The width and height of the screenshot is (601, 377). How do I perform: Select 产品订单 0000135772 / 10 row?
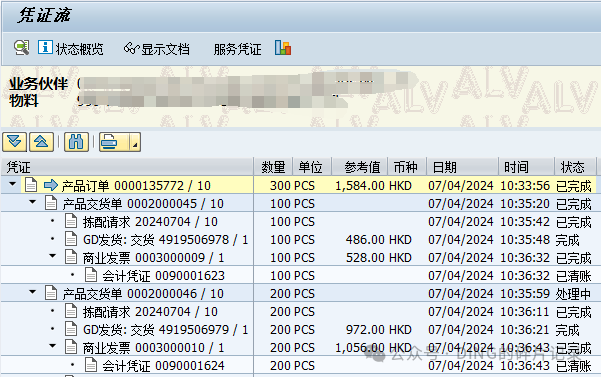click(x=136, y=186)
